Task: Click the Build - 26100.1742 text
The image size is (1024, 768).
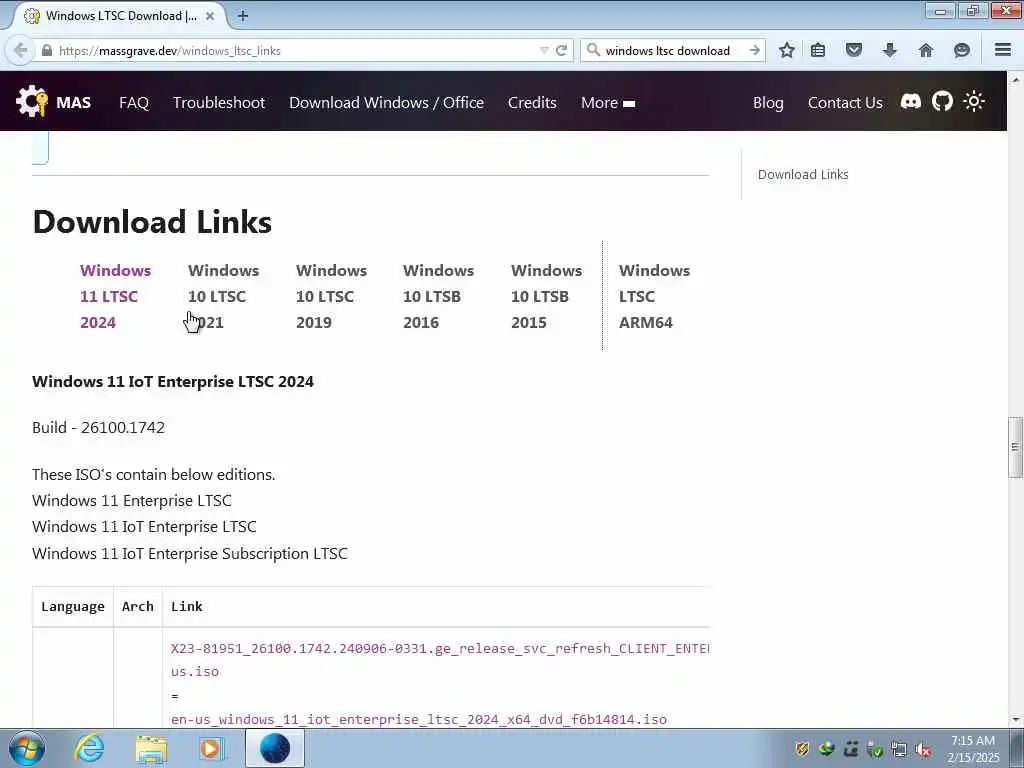Action: tap(99, 427)
